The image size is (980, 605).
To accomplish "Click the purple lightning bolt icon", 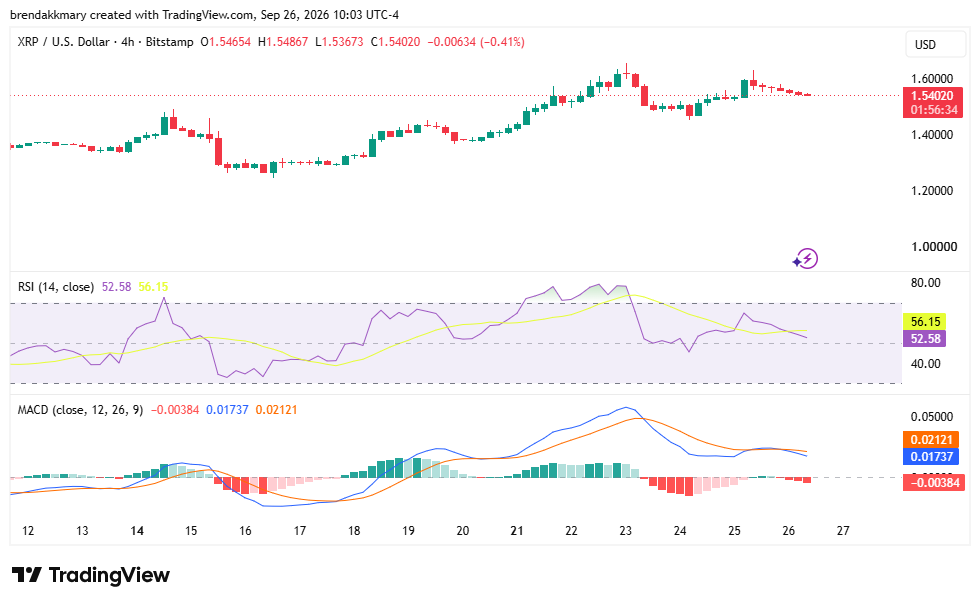I will click(x=806, y=258).
